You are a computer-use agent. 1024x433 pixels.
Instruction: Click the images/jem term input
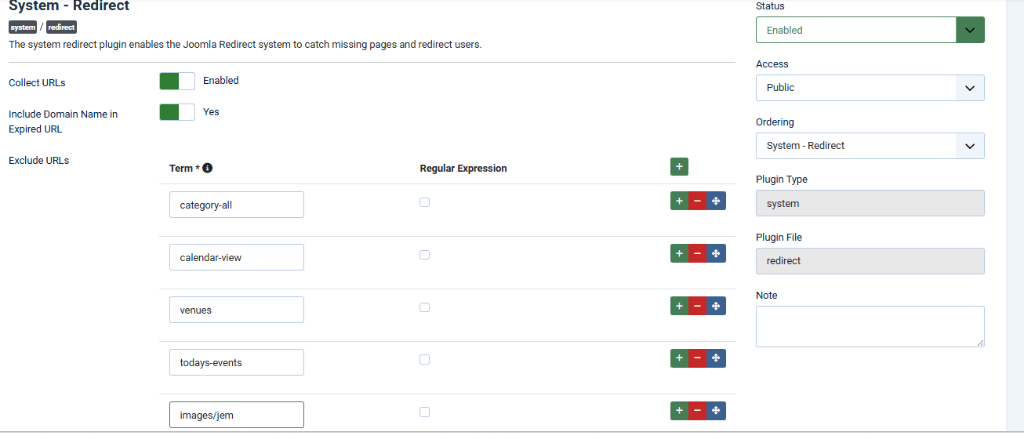click(236, 414)
